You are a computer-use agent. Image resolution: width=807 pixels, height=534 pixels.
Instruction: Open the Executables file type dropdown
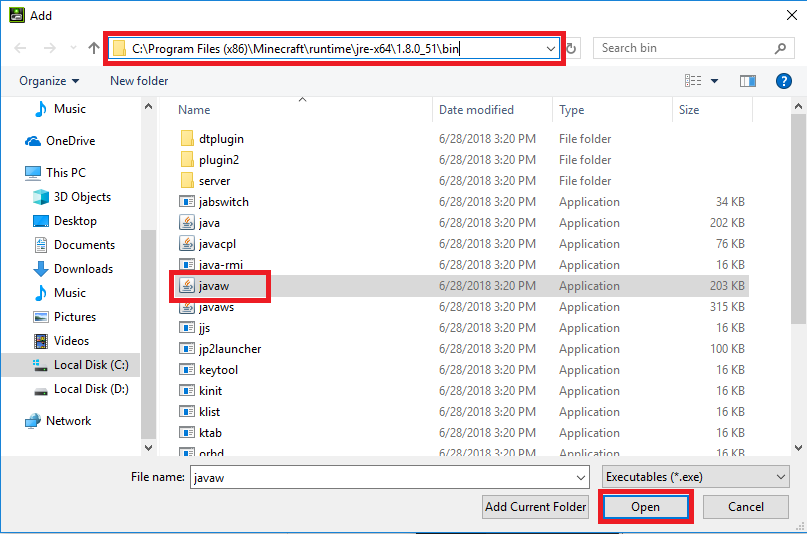tap(696, 477)
